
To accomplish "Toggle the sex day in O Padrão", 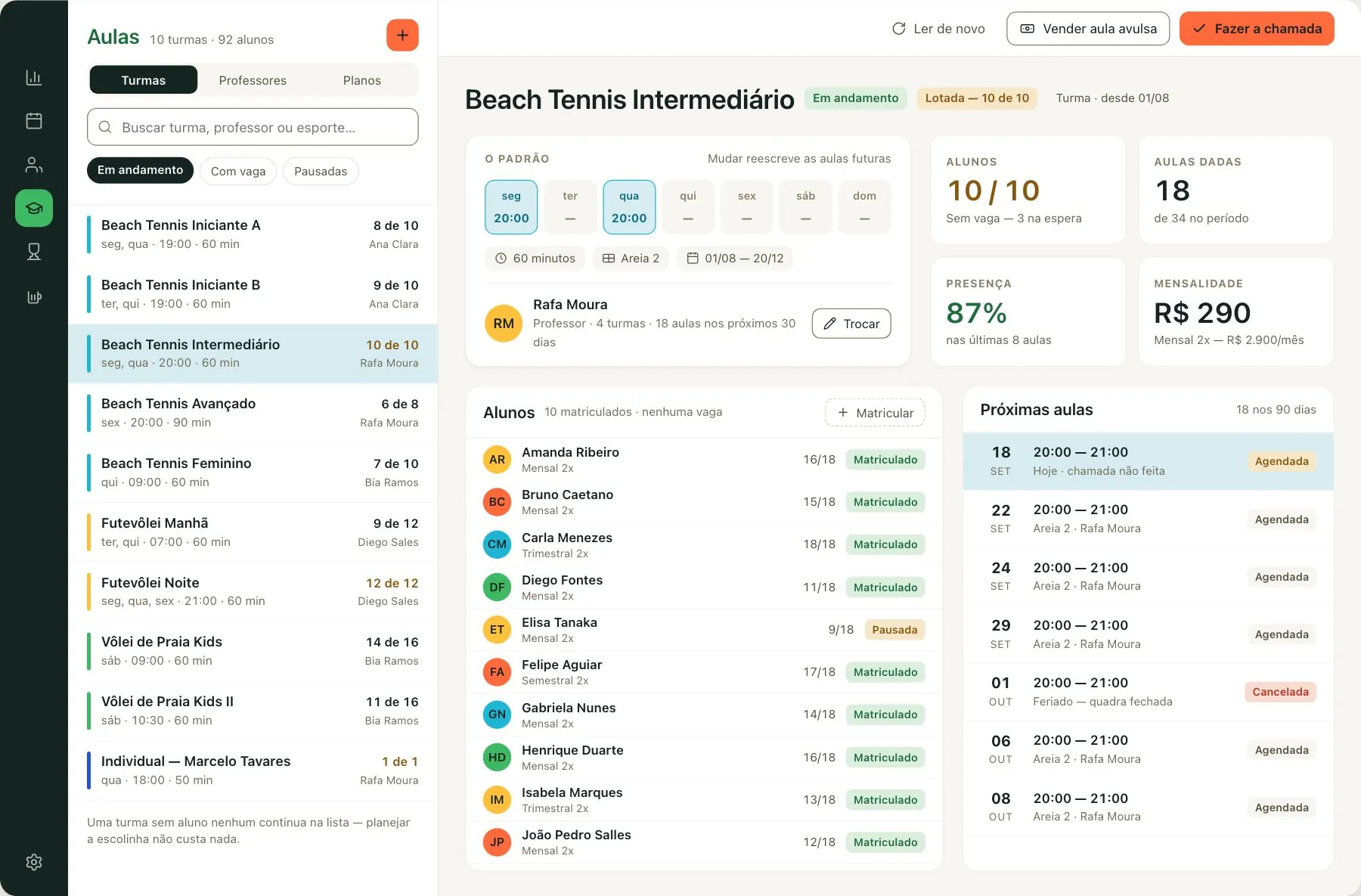I will 747,207.
